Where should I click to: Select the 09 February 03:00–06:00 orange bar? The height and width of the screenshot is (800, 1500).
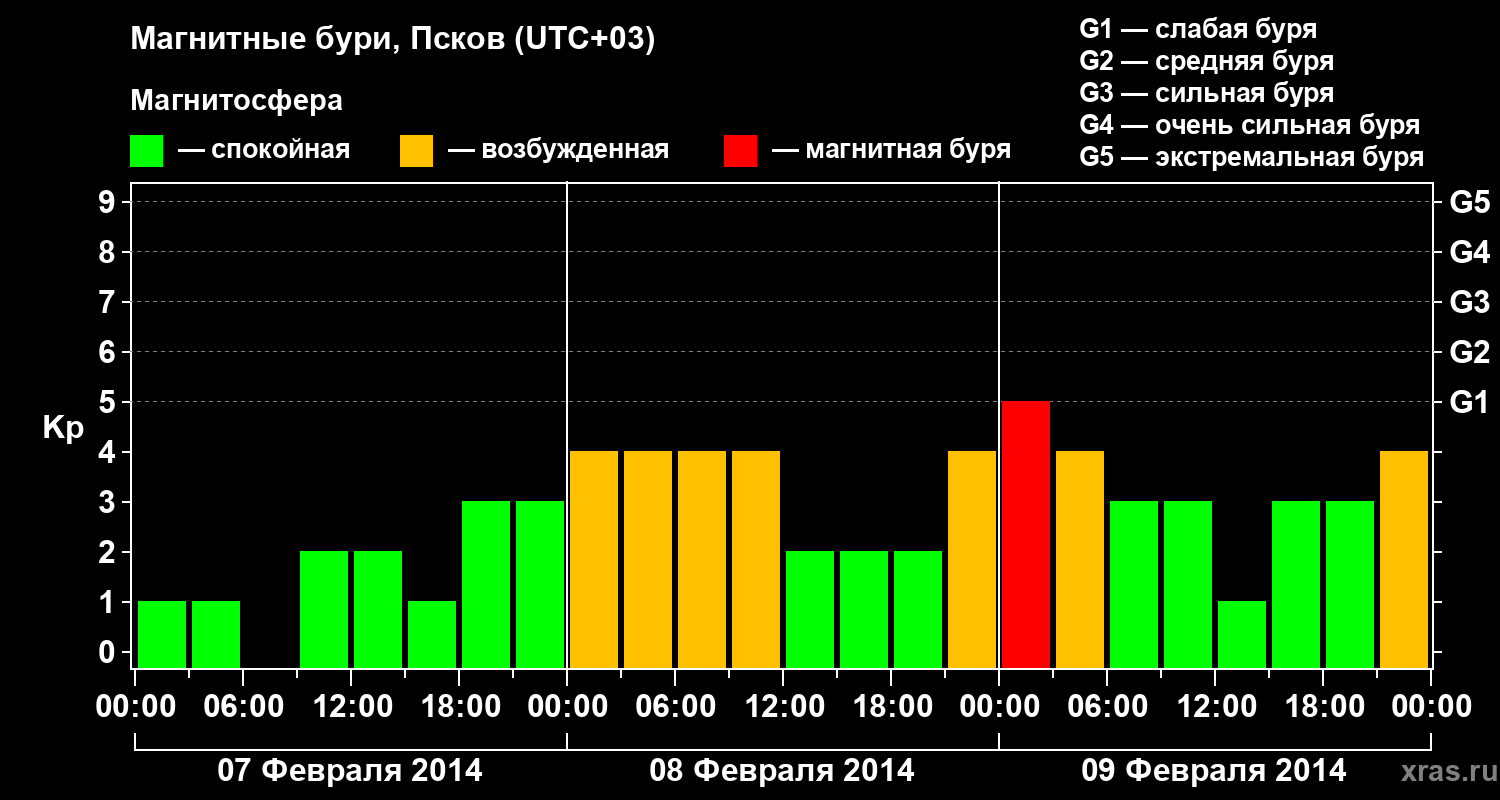tap(1080, 559)
